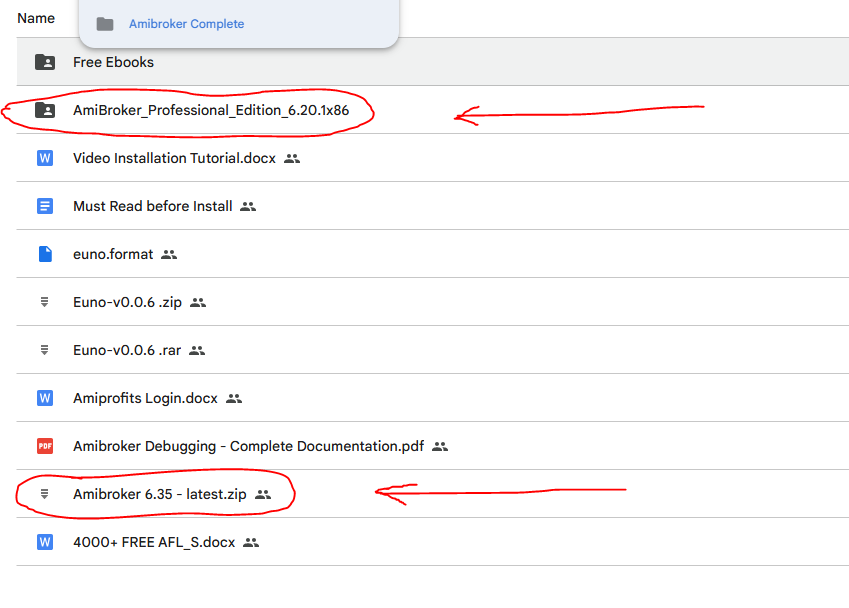Click the Amibroker Complete folder icon
Image resolution: width=849 pixels, height=608 pixels.
pos(105,24)
